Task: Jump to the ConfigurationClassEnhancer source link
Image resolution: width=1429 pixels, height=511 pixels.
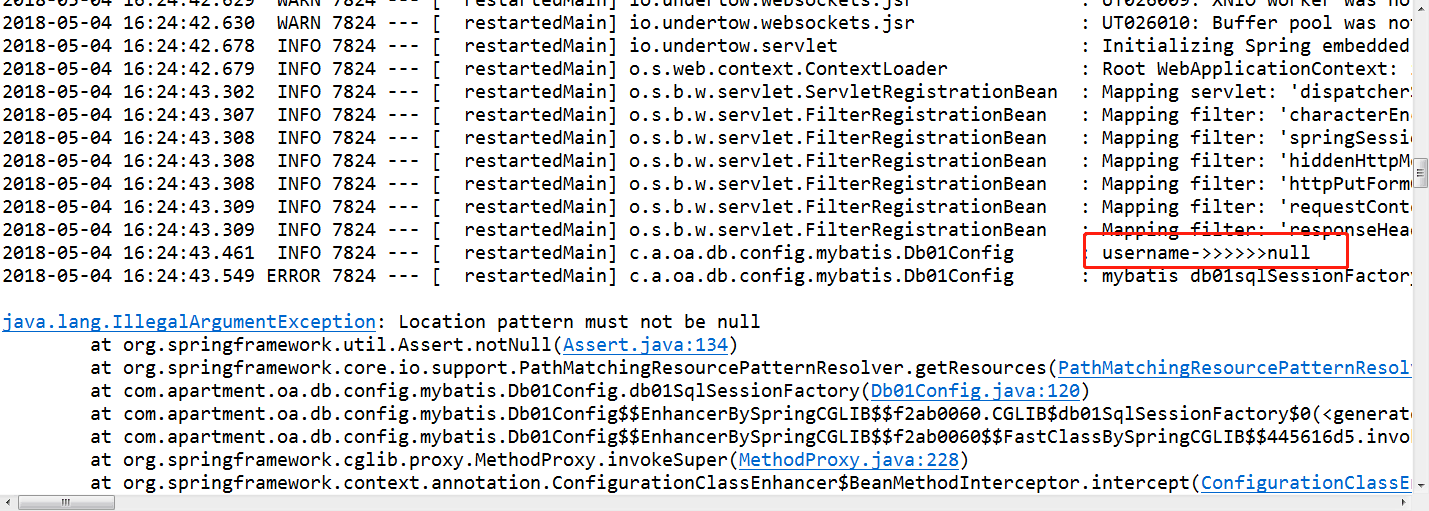Action: pyautogui.click(x=1306, y=483)
